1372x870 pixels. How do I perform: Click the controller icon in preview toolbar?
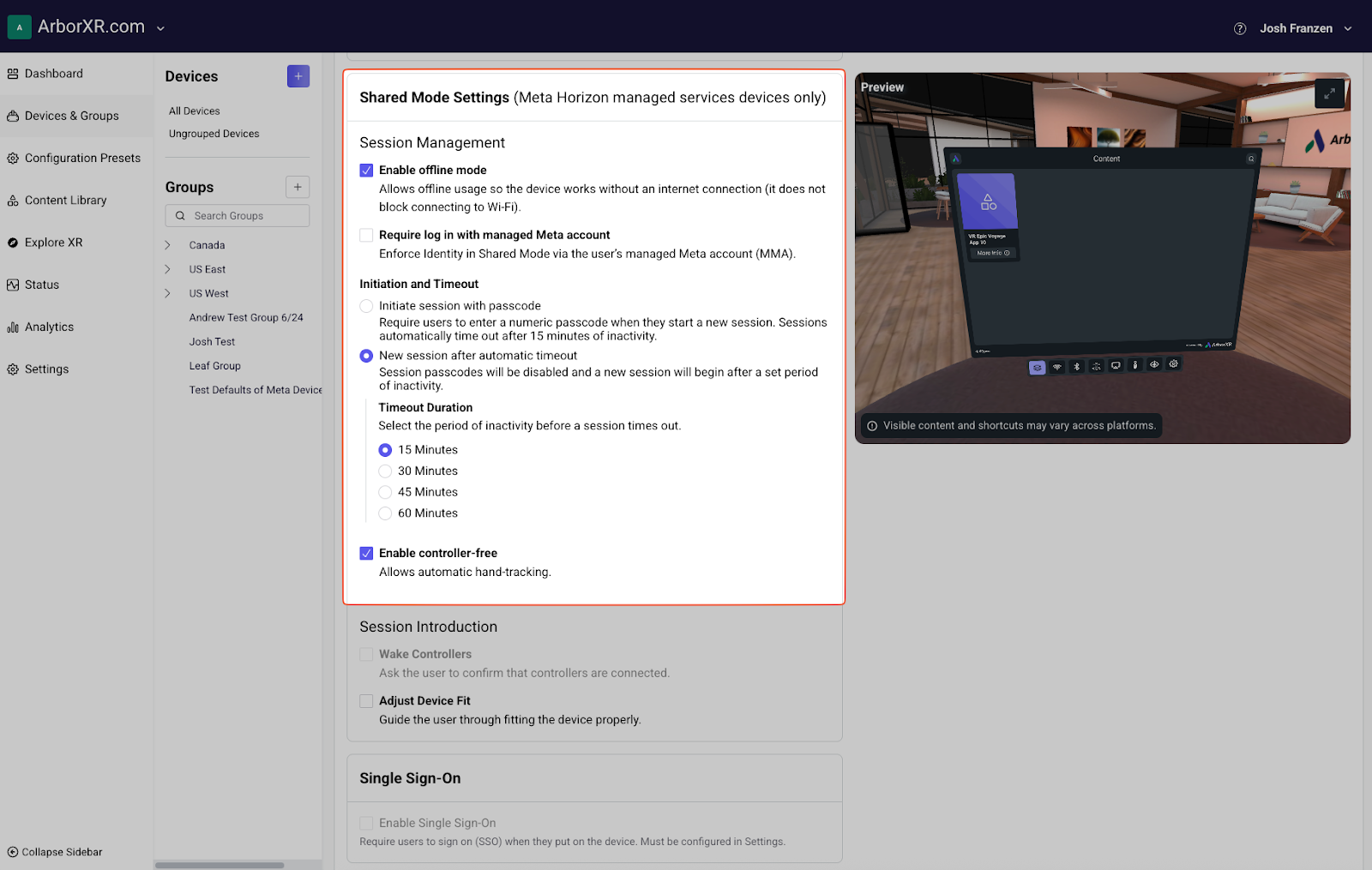pyautogui.click(x=1135, y=365)
